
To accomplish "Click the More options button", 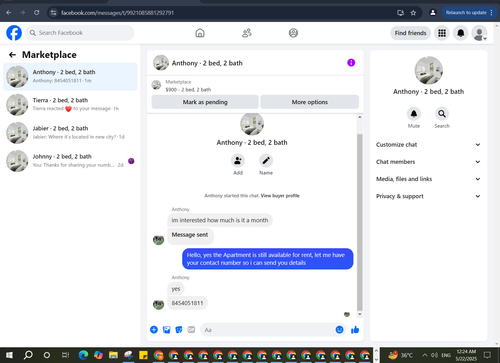I will tap(310, 102).
